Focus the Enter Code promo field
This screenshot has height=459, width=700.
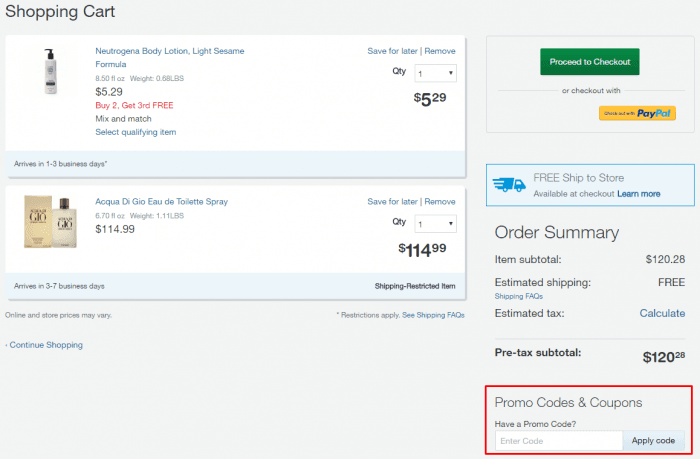pos(558,441)
